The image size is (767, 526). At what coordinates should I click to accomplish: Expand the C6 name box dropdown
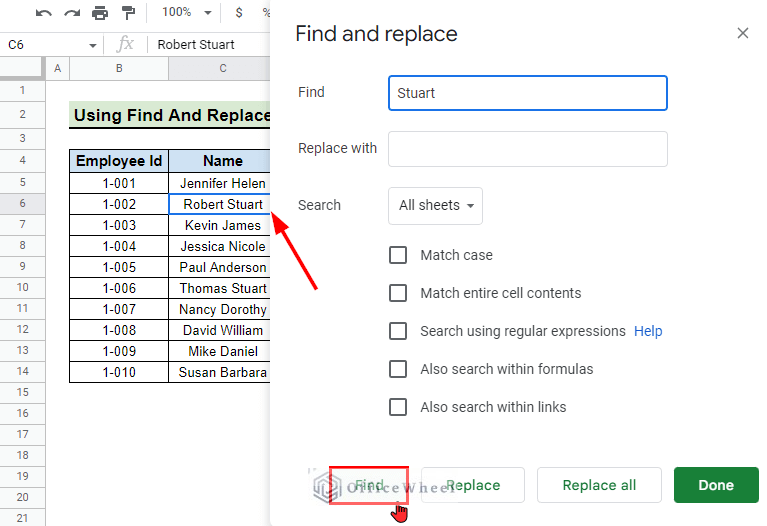93,45
